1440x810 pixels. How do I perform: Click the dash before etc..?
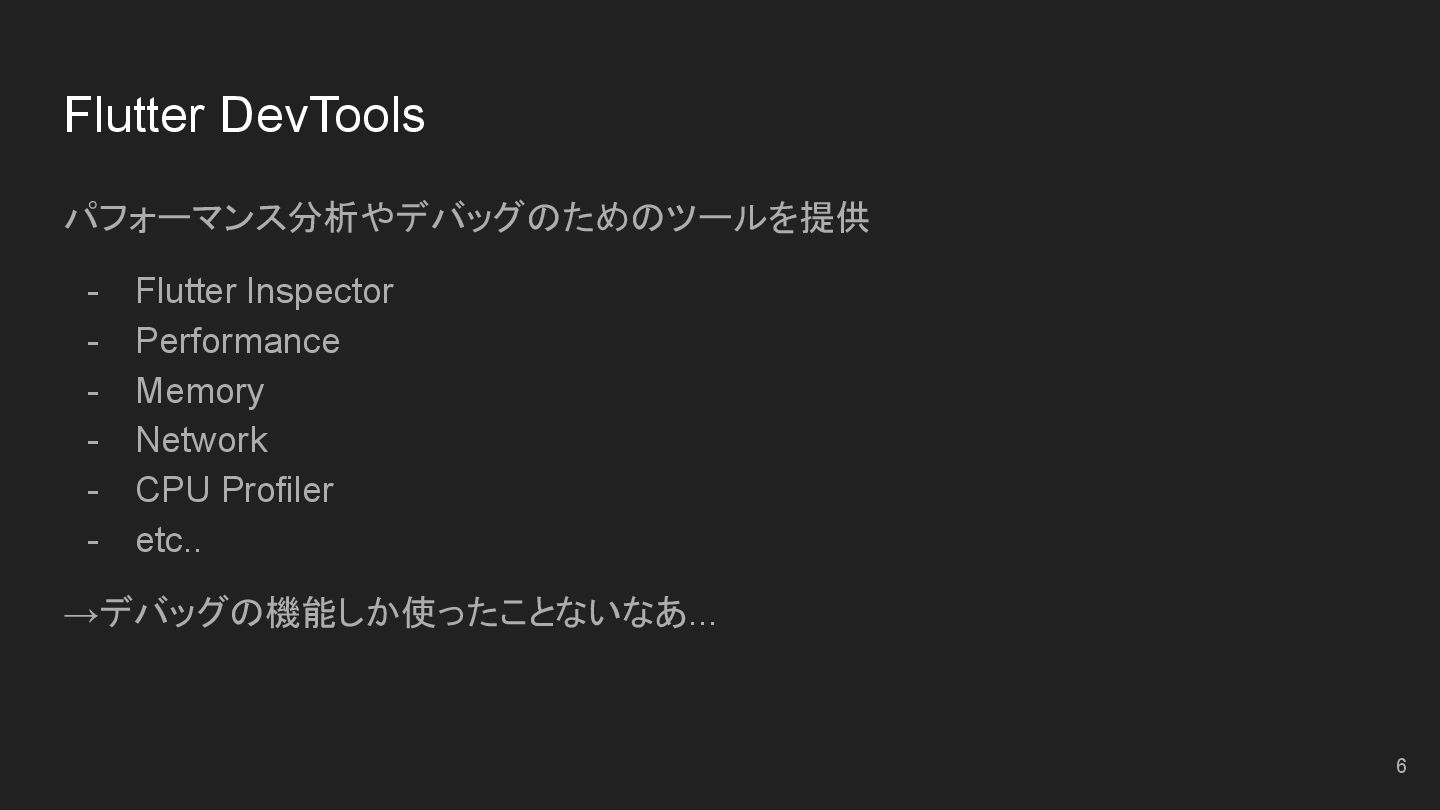pyautogui.click(x=93, y=542)
